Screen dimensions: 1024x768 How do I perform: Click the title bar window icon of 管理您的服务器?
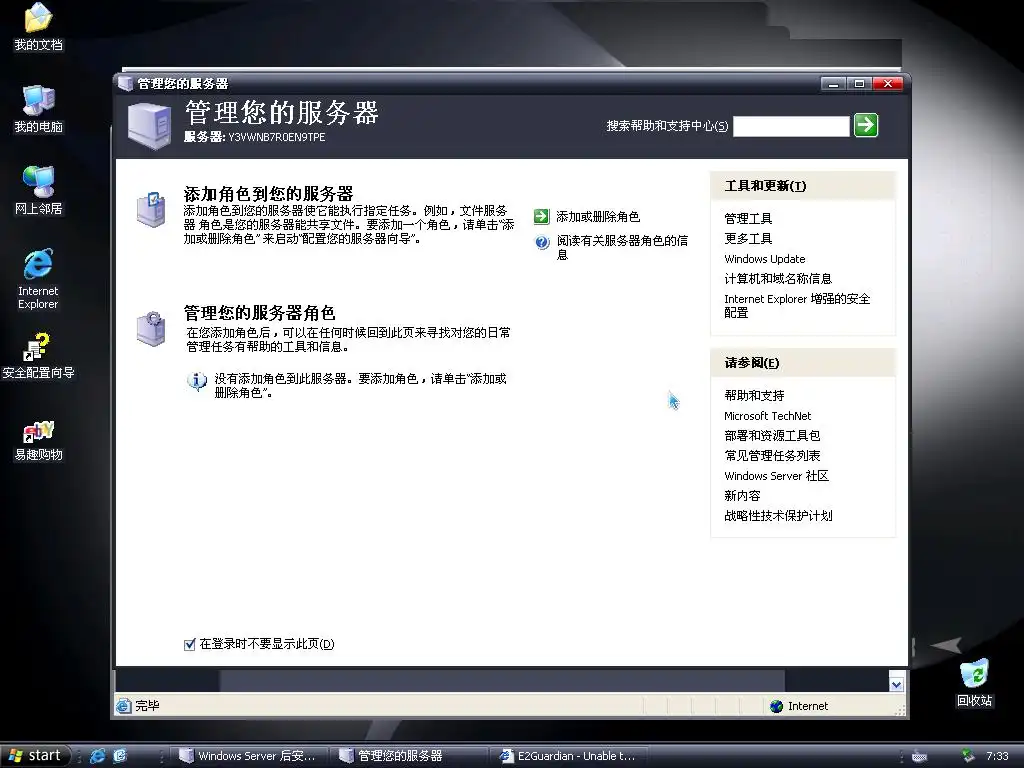(x=126, y=83)
